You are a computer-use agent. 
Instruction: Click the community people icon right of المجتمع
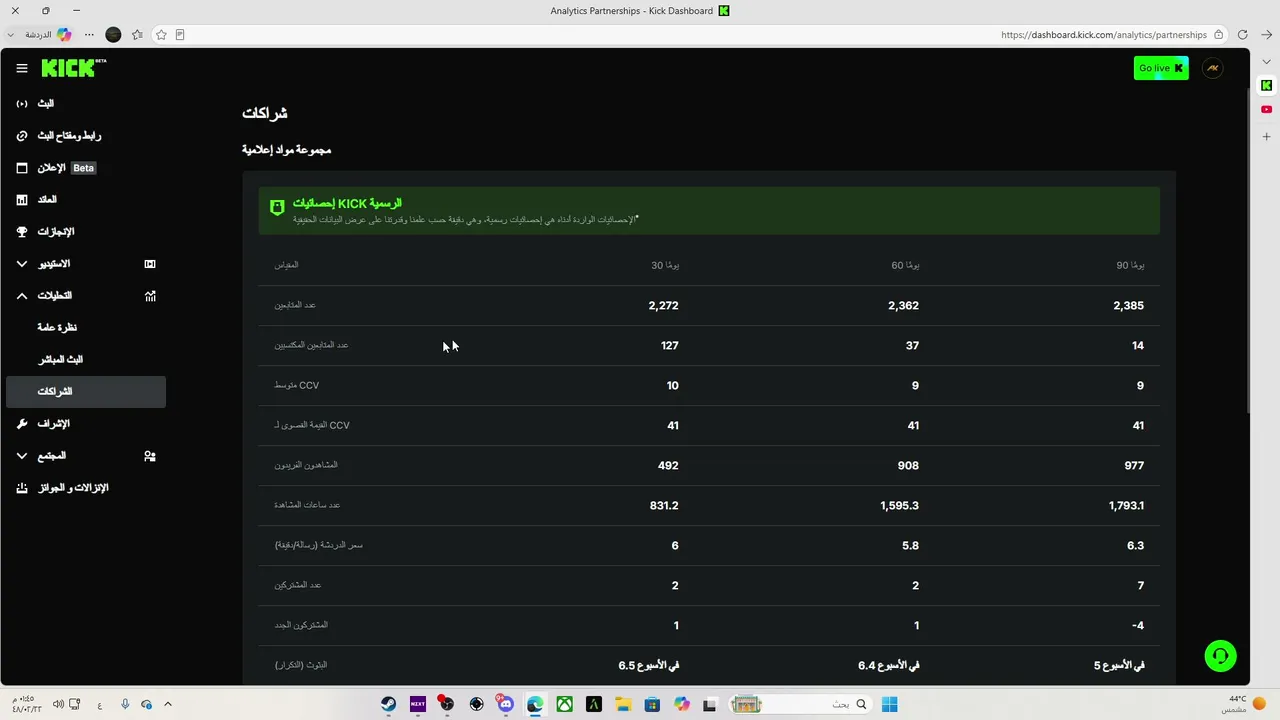150,456
